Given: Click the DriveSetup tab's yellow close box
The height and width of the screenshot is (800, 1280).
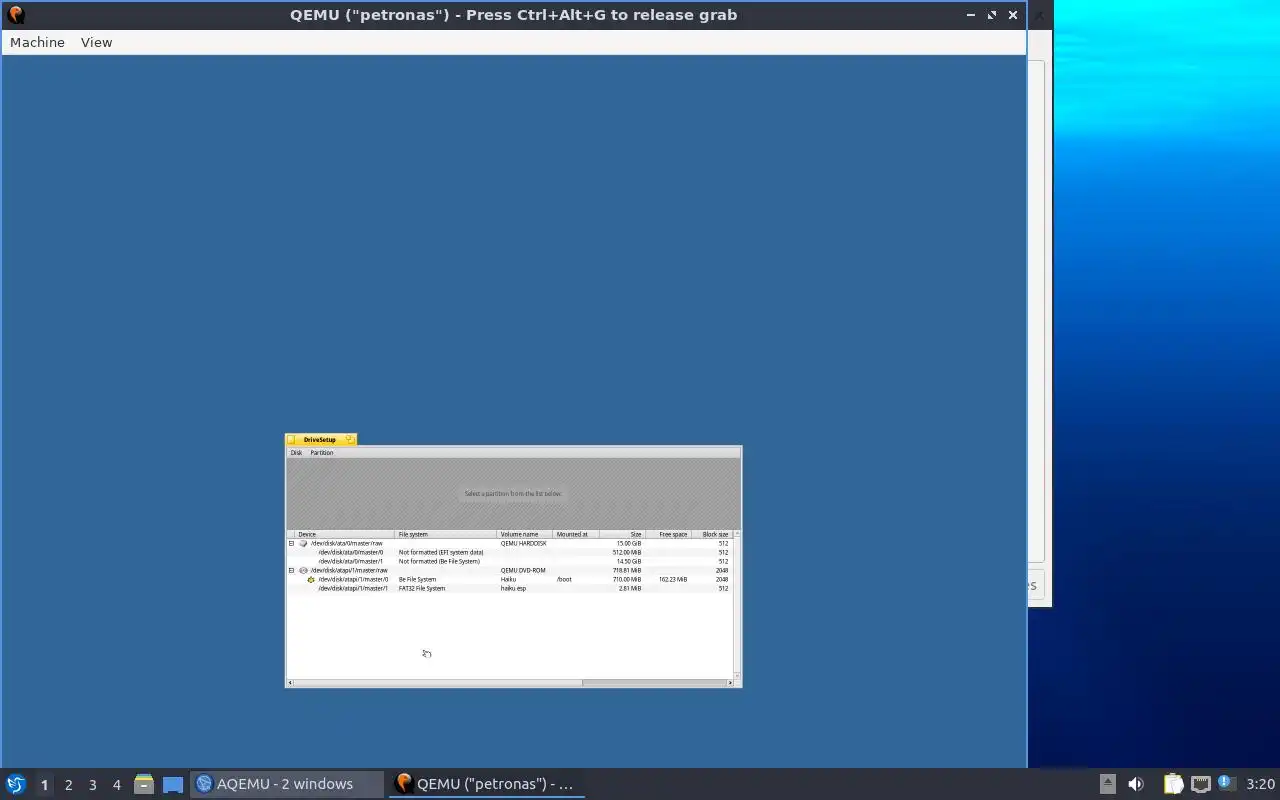Looking at the screenshot, I should 290,440.
